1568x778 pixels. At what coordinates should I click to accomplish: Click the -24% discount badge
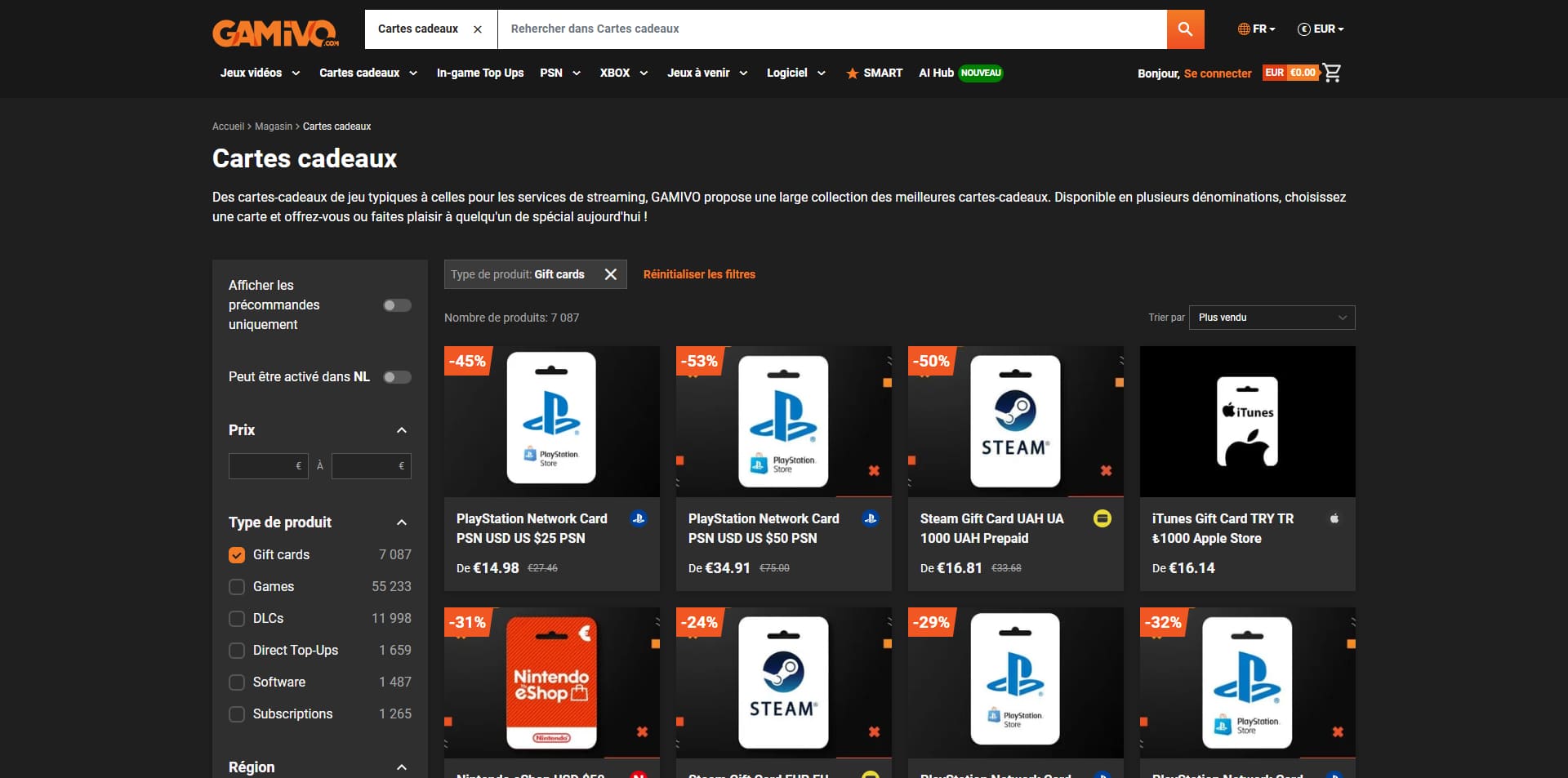[x=699, y=622]
